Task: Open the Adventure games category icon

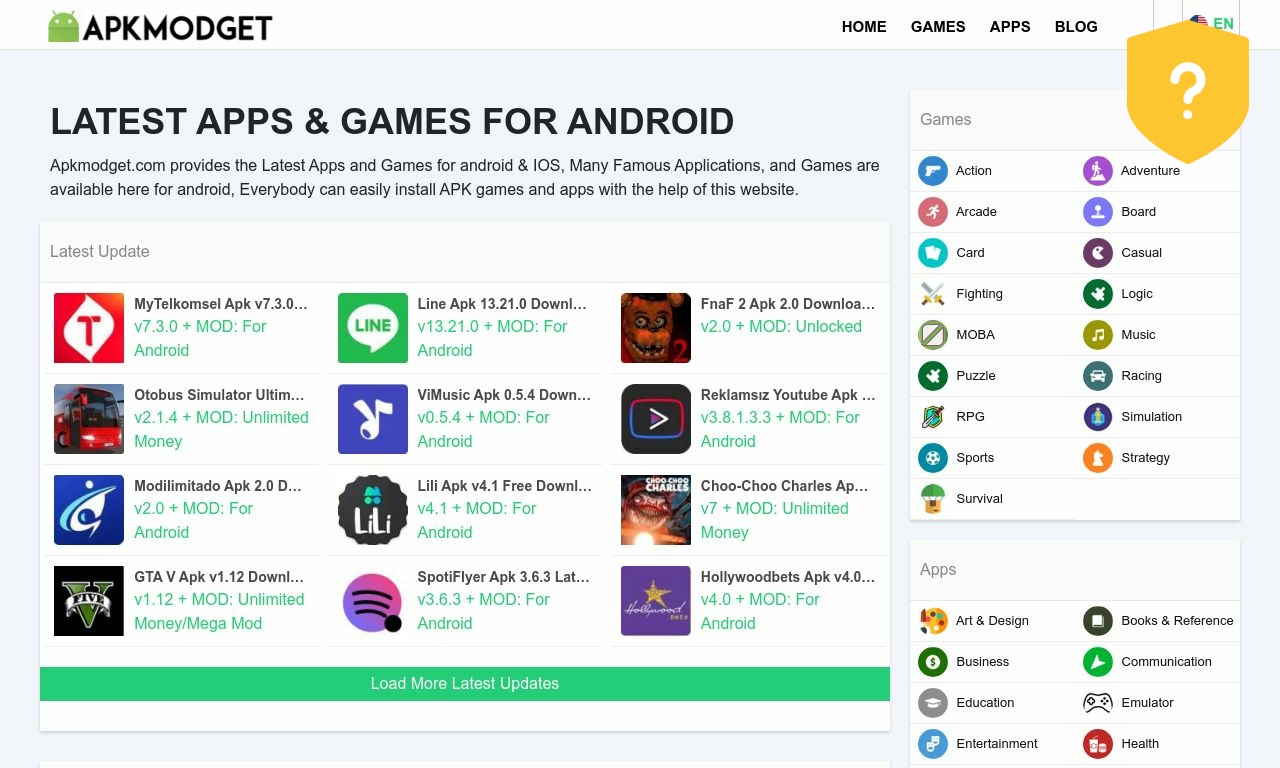Action: pos(1098,171)
